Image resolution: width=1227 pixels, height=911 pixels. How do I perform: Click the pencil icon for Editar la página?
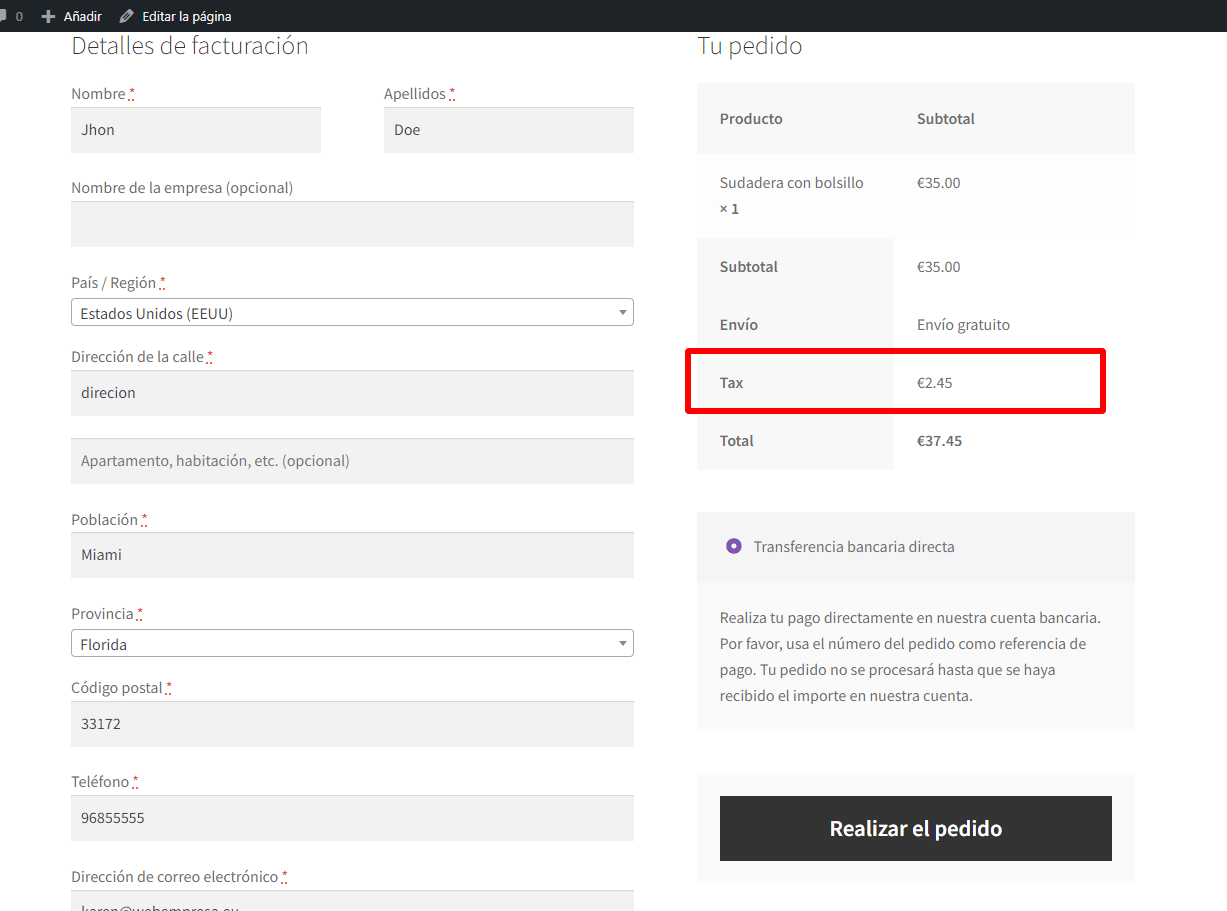pyautogui.click(x=126, y=16)
